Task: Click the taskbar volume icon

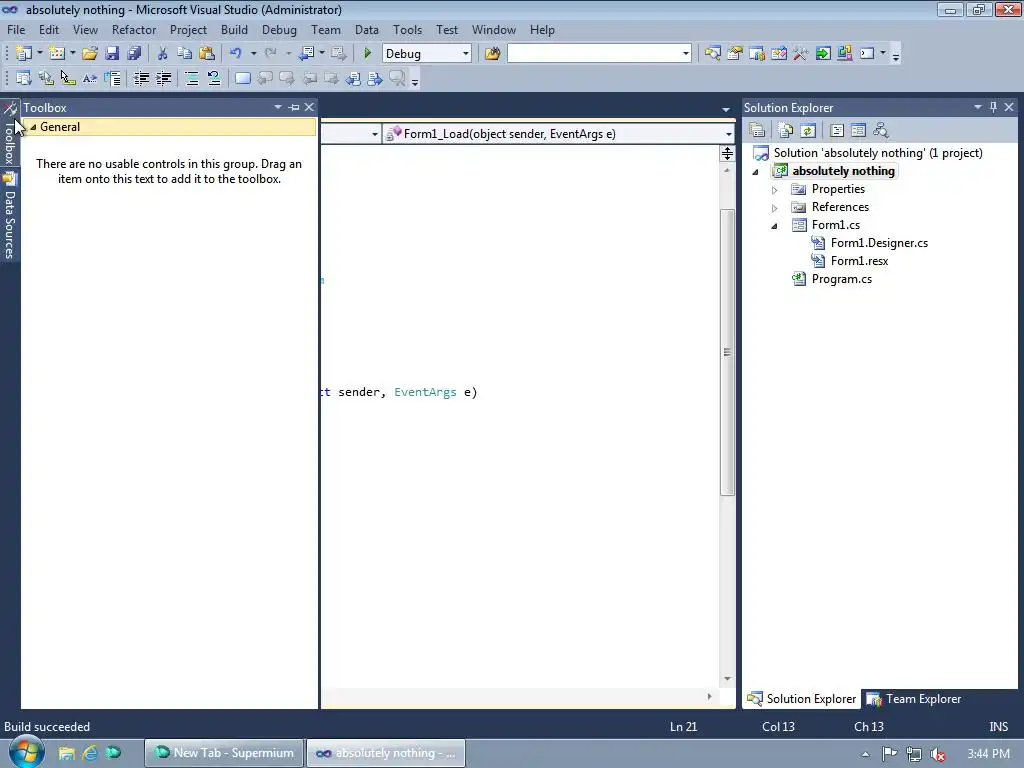Action: point(938,754)
